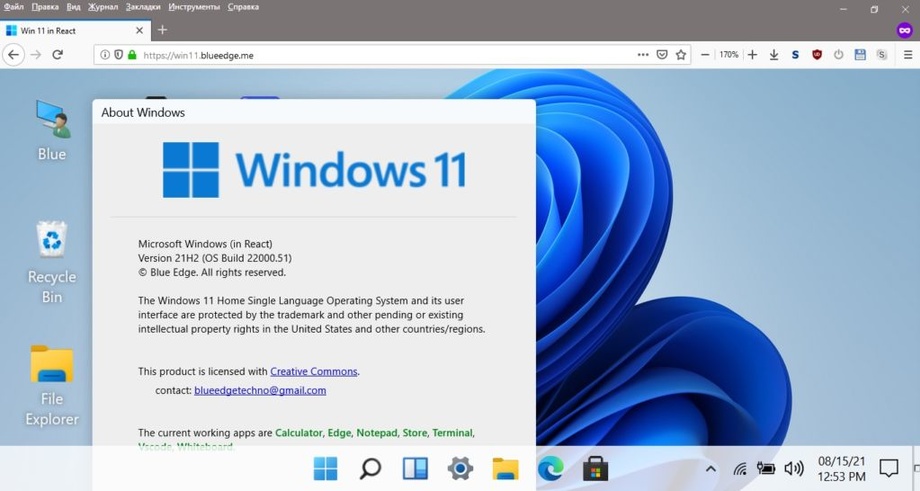The image size is (920, 491).
Task: Launch Microsoft Edge from taskbar
Action: (550, 469)
